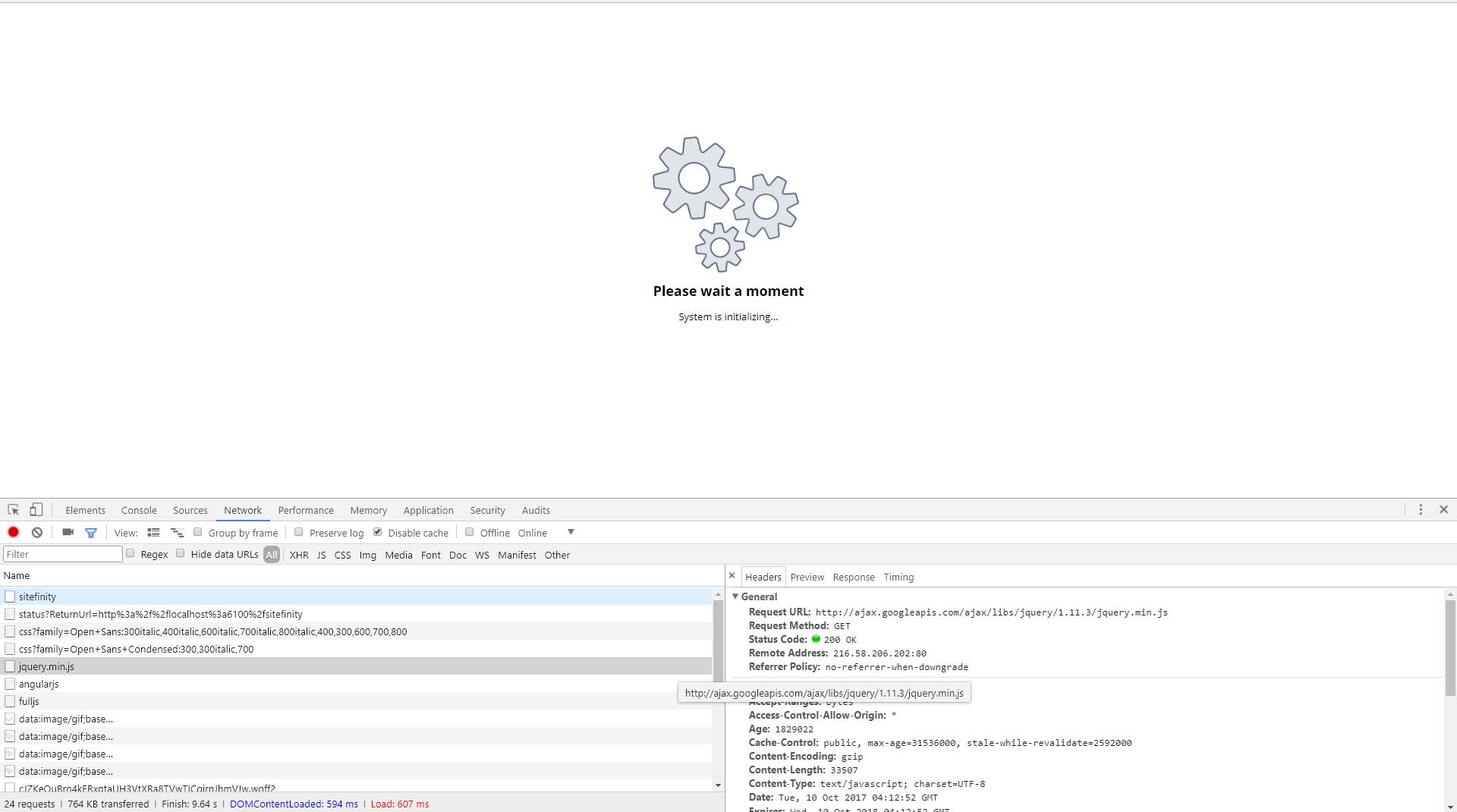Viewport: 1457px width, 812px height.
Task: Select the angularjs request row
Action: click(x=356, y=684)
